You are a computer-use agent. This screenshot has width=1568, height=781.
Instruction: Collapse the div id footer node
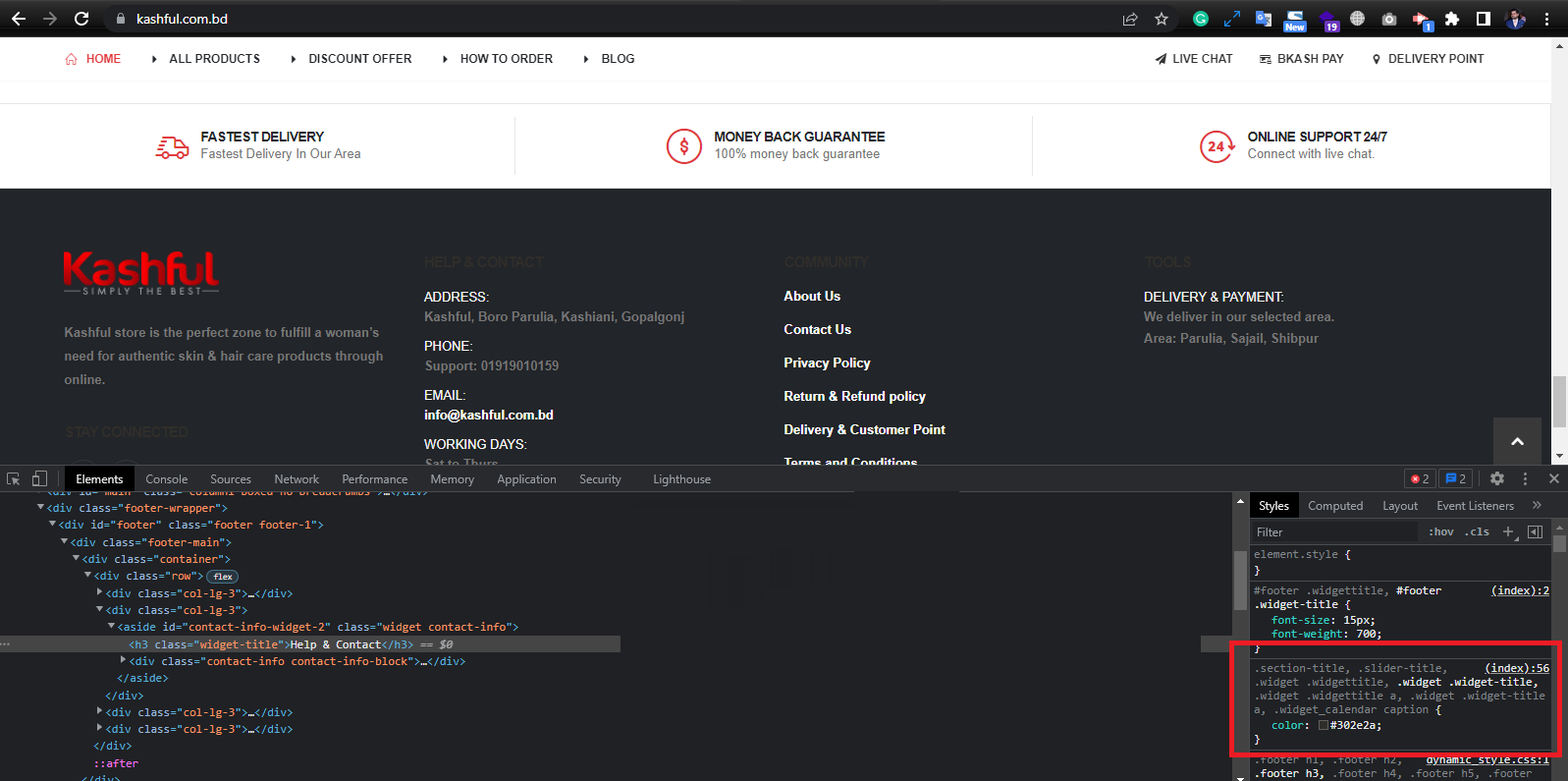point(53,524)
